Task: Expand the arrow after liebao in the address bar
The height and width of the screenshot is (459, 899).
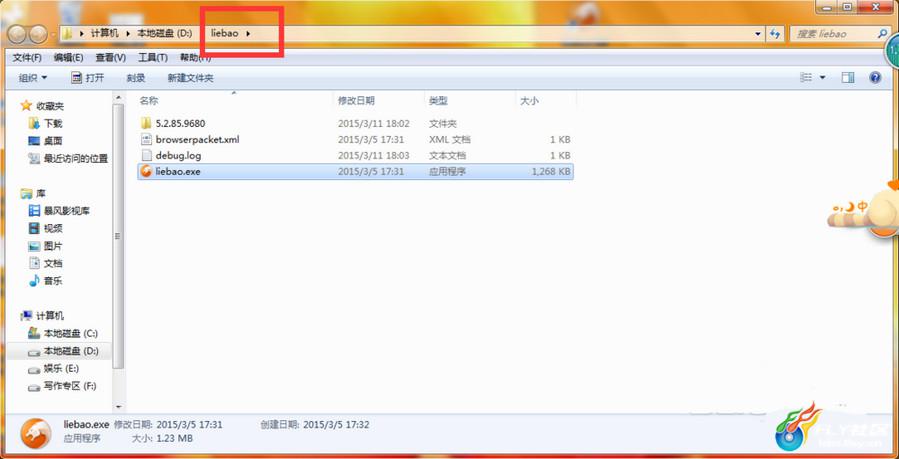Action: [x=248, y=34]
